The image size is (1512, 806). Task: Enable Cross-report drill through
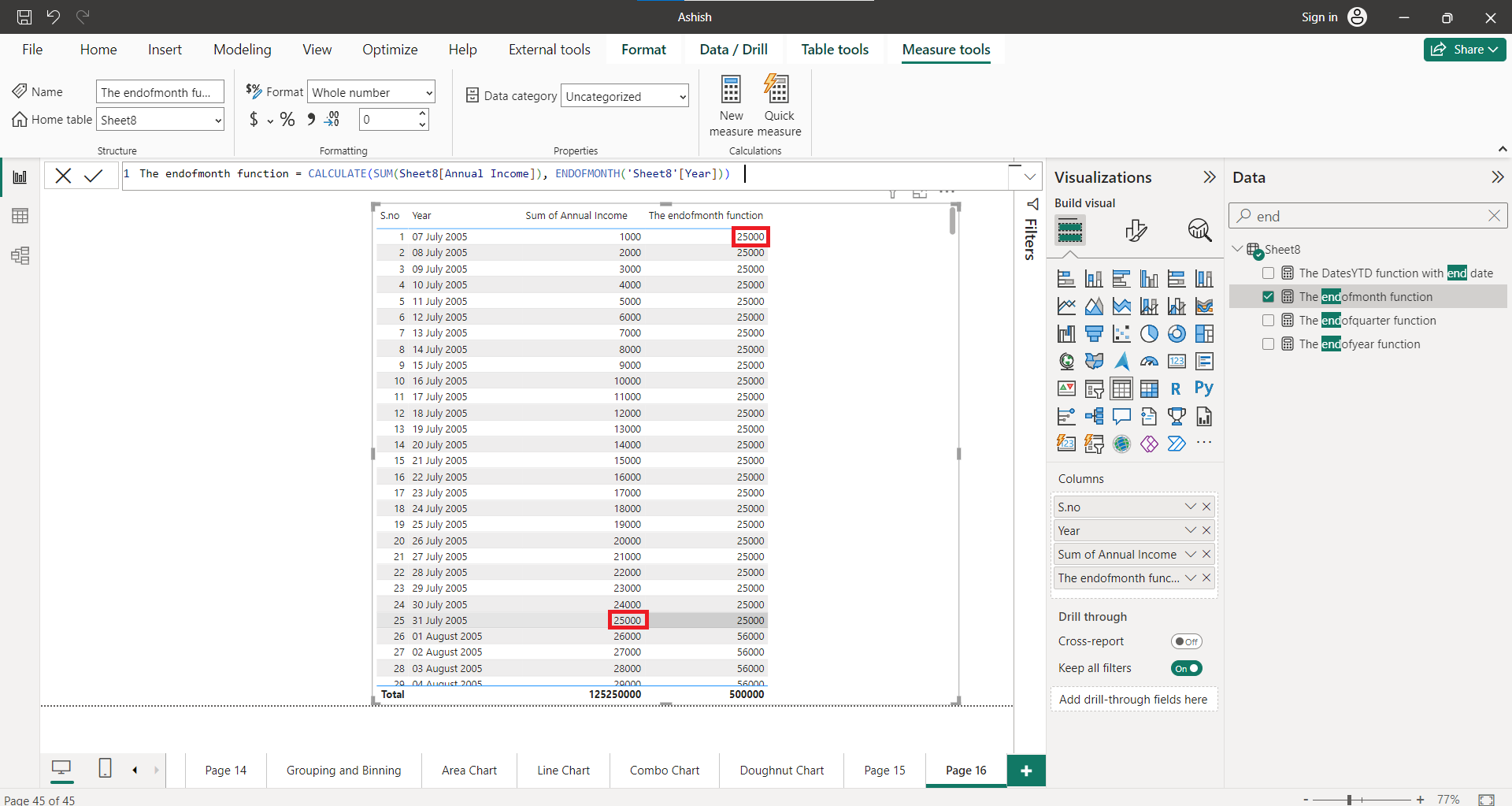click(x=1187, y=641)
